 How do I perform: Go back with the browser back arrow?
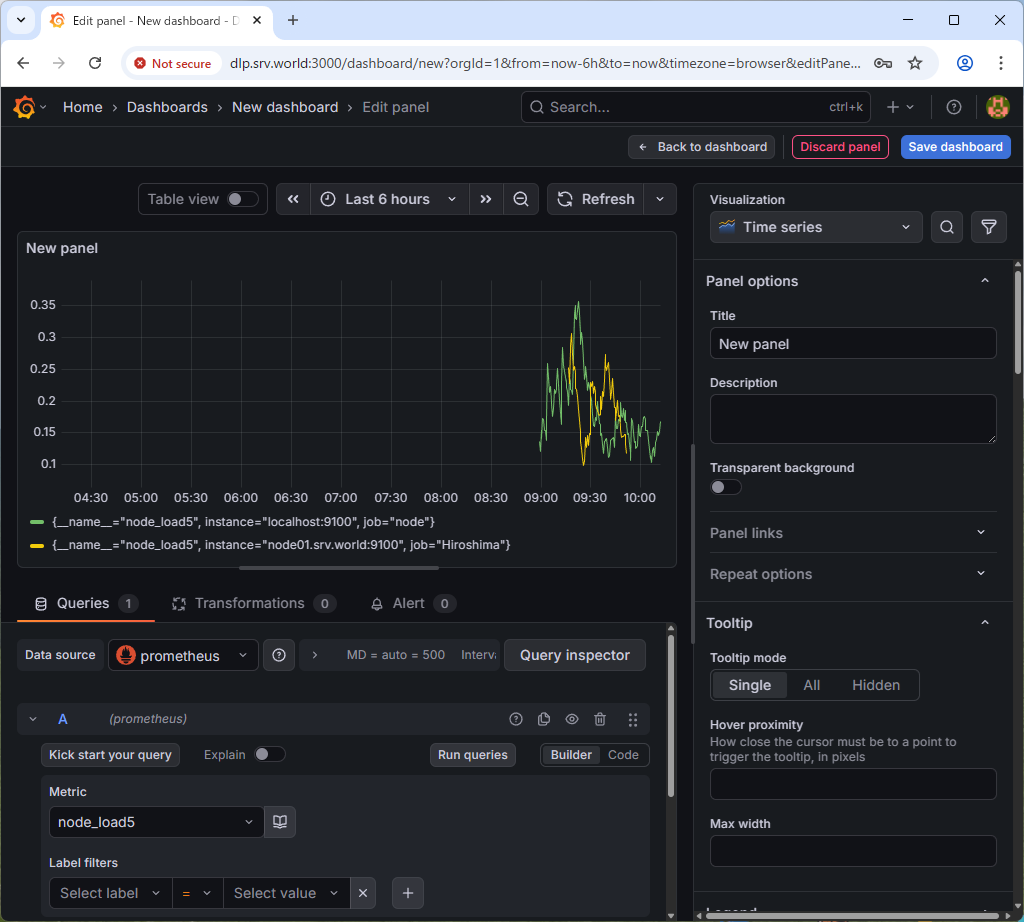tap(24, 63)
